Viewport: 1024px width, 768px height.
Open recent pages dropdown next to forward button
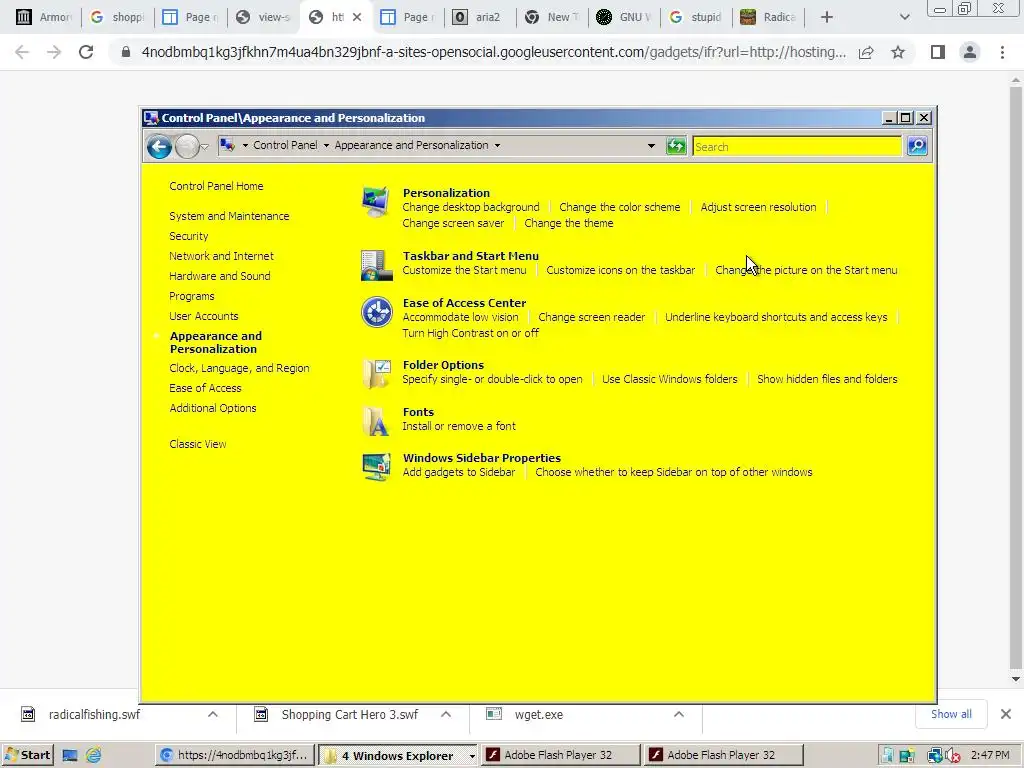coord(204,147)
